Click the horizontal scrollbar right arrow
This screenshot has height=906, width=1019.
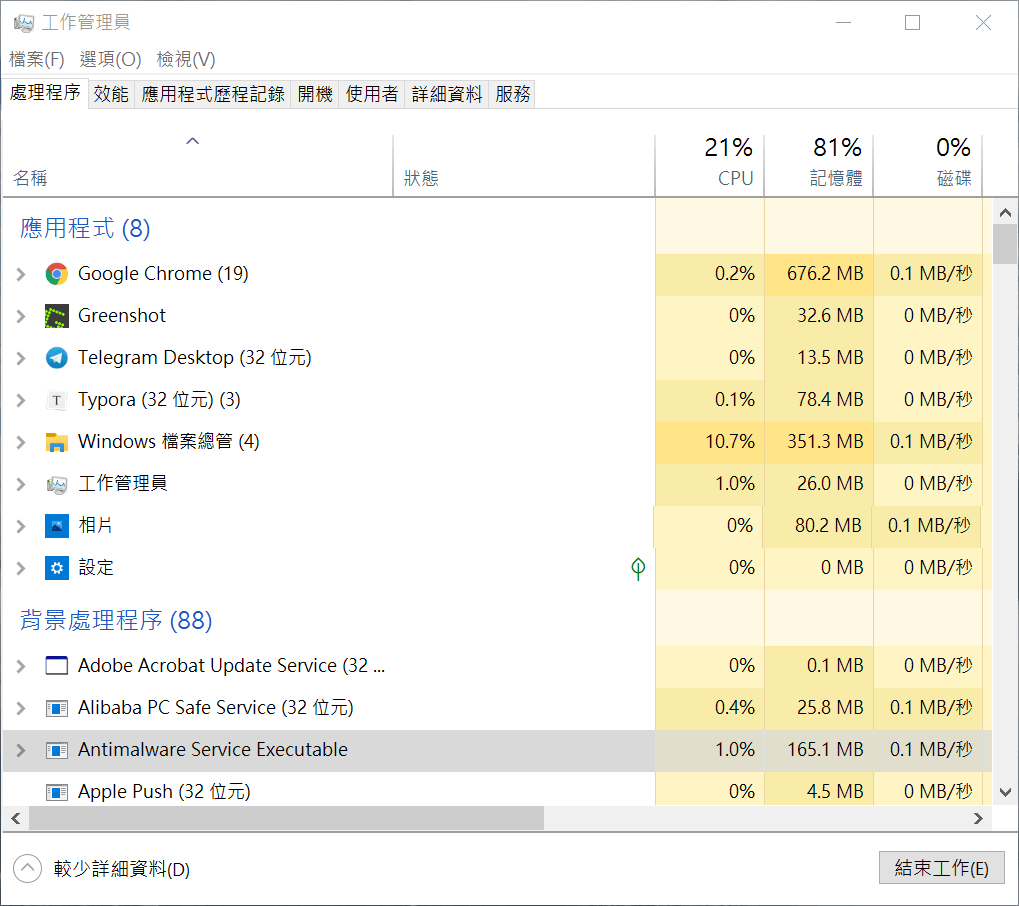click(978, 819)
